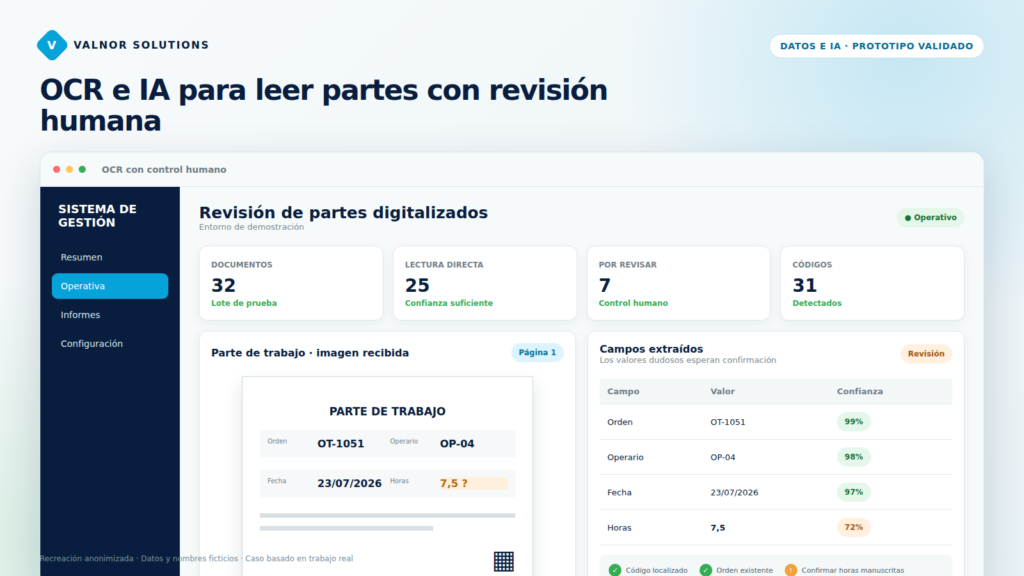Click the Confianza suficiente label
The image size is (1024, 576).
point(449,303)
